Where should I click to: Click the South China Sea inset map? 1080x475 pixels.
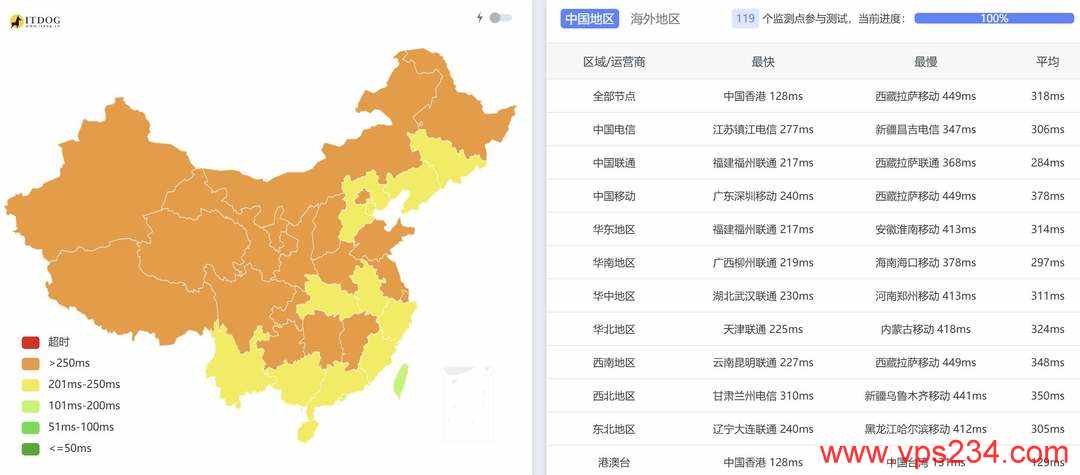tap(468, 402)
